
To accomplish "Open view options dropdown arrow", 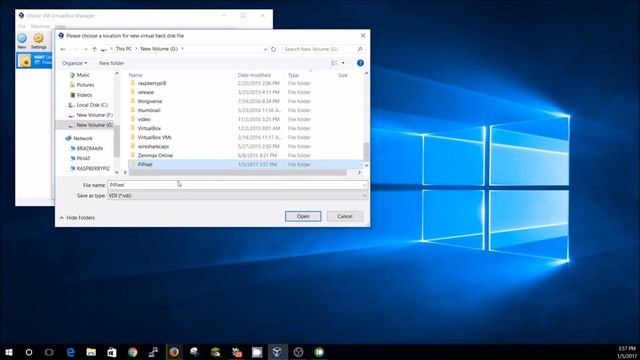I will click(x=343, y=63).
